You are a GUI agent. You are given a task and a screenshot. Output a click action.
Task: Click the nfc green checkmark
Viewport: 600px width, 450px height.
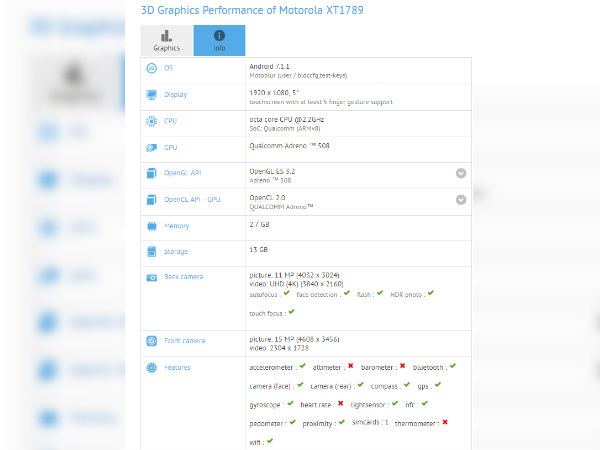pyautogui.click(x=425, y=404)
